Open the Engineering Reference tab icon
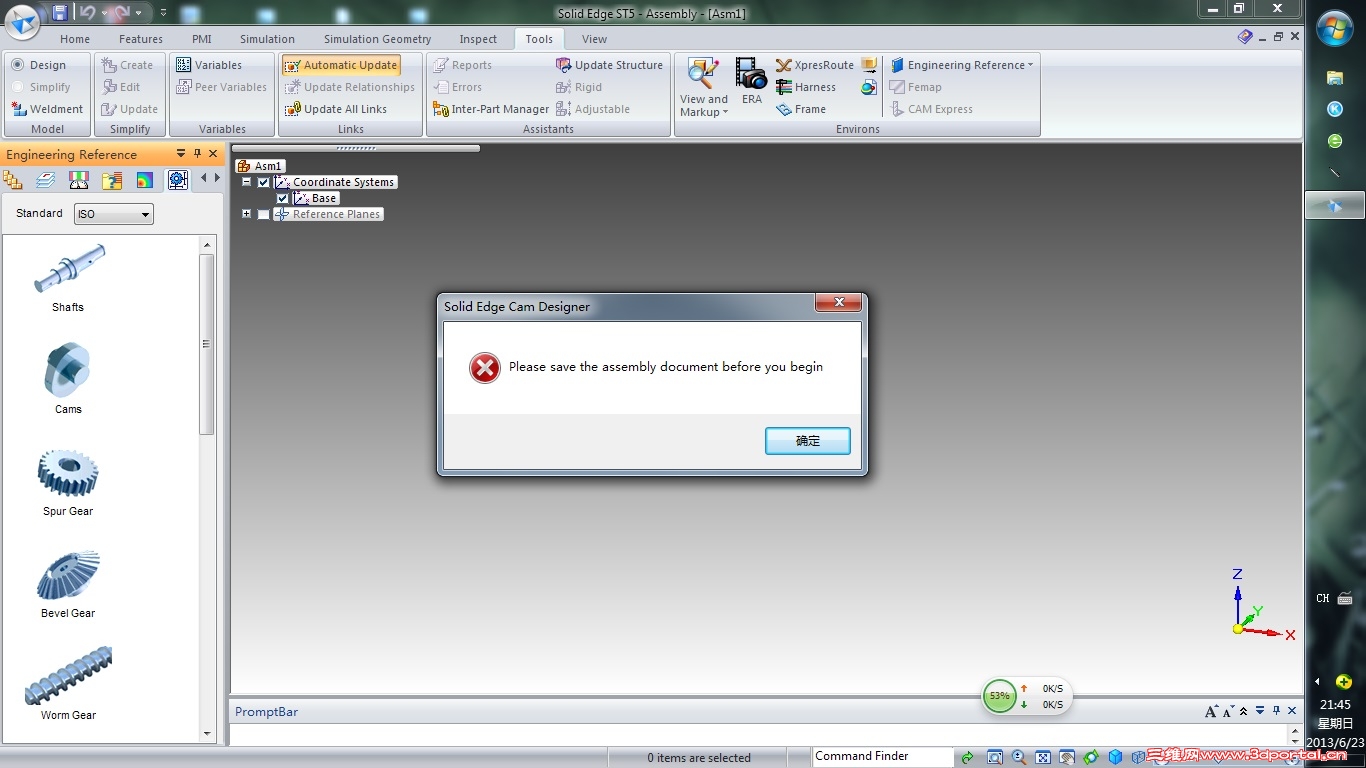This screenshot has width=1366, height=768. tap(178, 180)
